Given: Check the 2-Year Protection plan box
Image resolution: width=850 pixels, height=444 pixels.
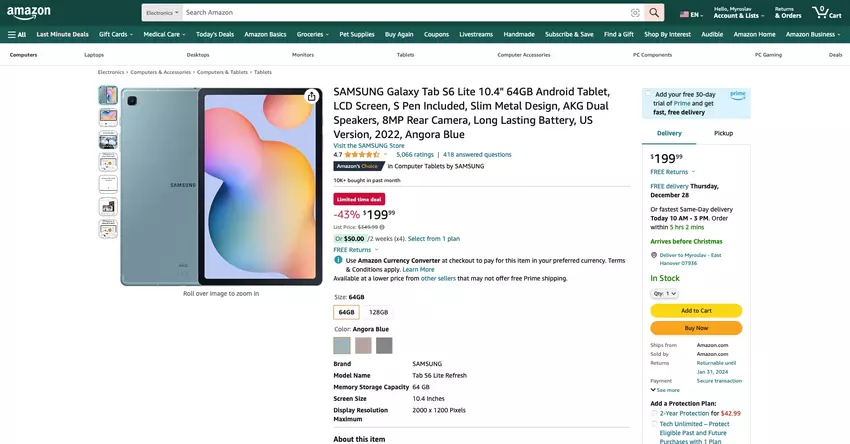Looking at the screenshot, I should click(x=654, y=413).
